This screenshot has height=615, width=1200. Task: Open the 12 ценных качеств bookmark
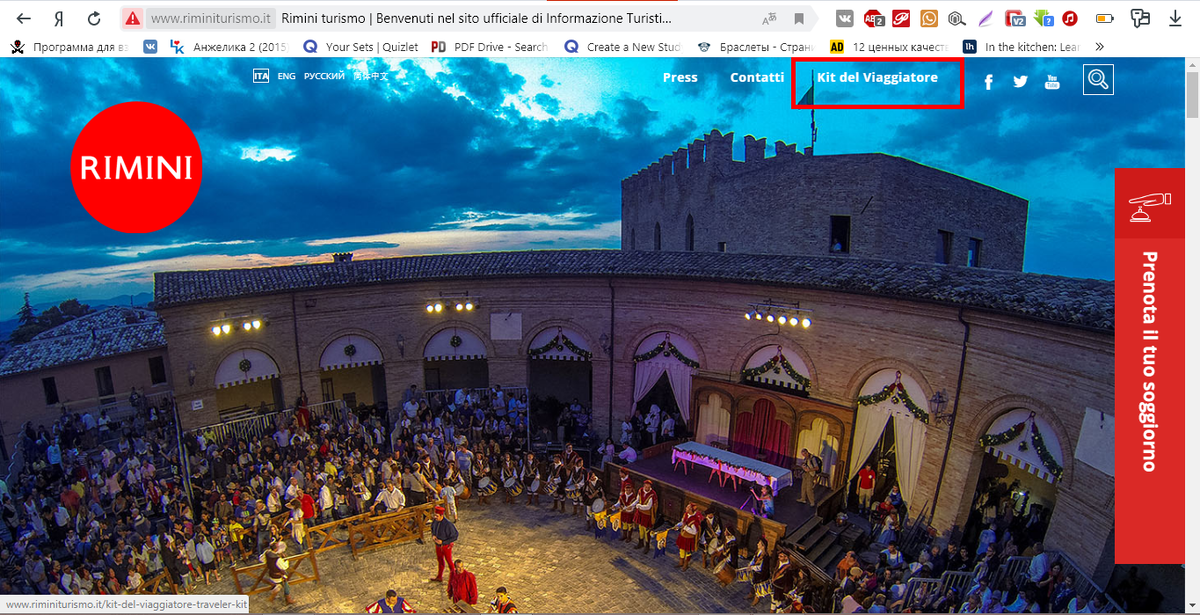(888, 46)
